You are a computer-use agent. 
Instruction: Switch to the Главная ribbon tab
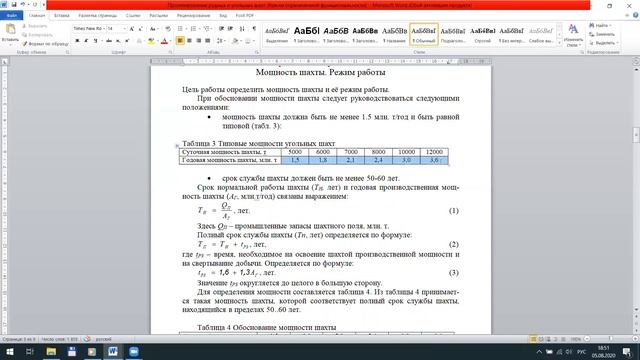(37, 16)
